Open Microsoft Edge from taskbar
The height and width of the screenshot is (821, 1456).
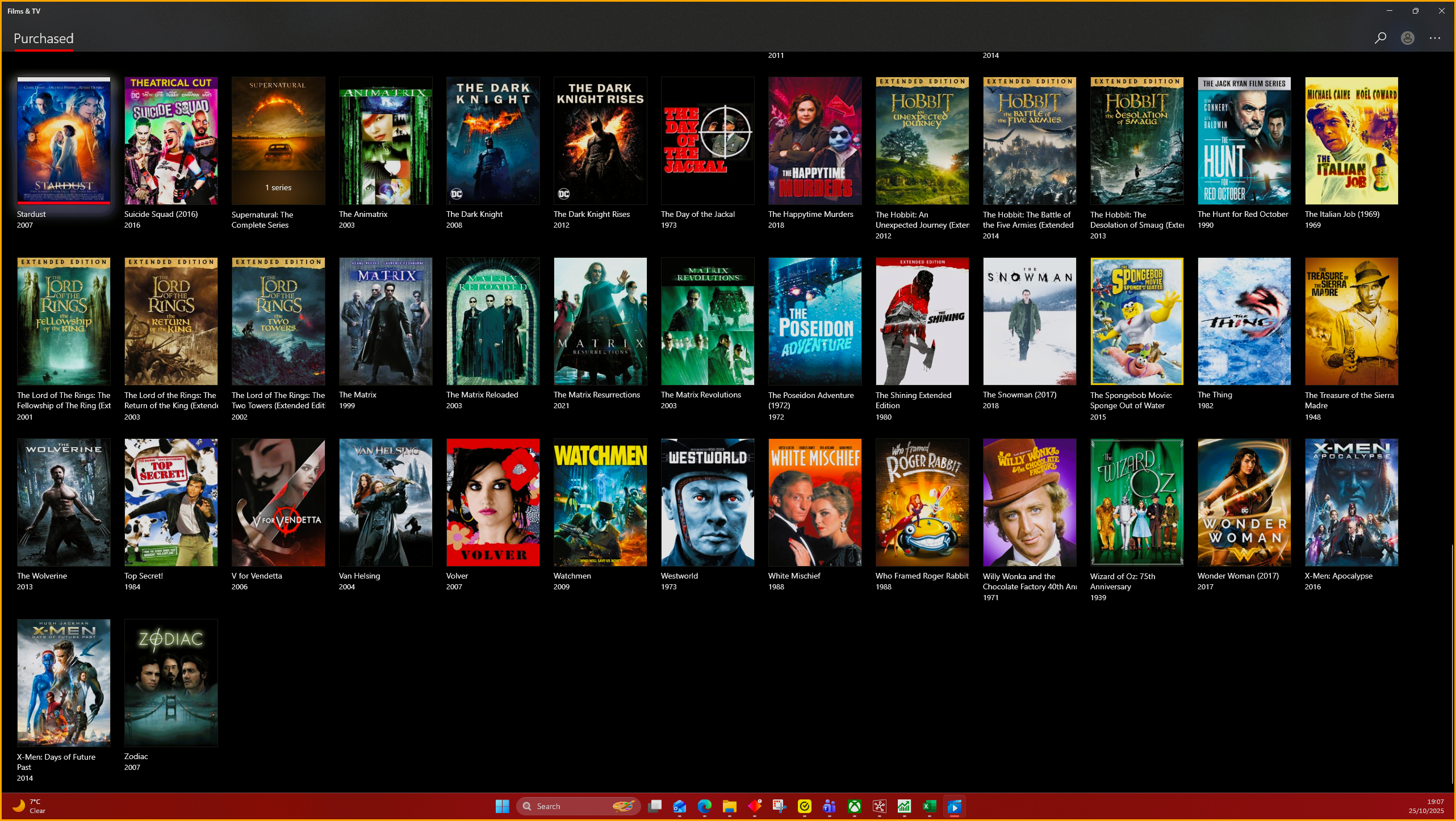[704, 806]
